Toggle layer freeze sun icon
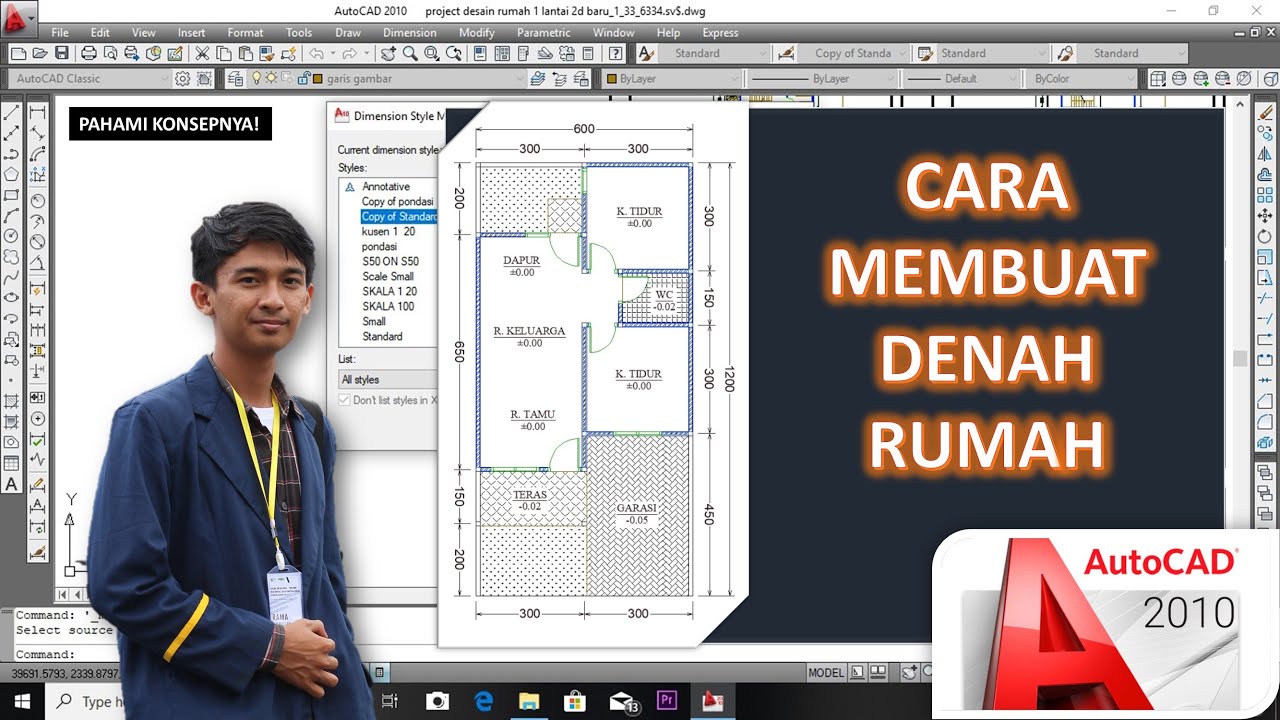The image size is (1280, 720). coord(271,78)
